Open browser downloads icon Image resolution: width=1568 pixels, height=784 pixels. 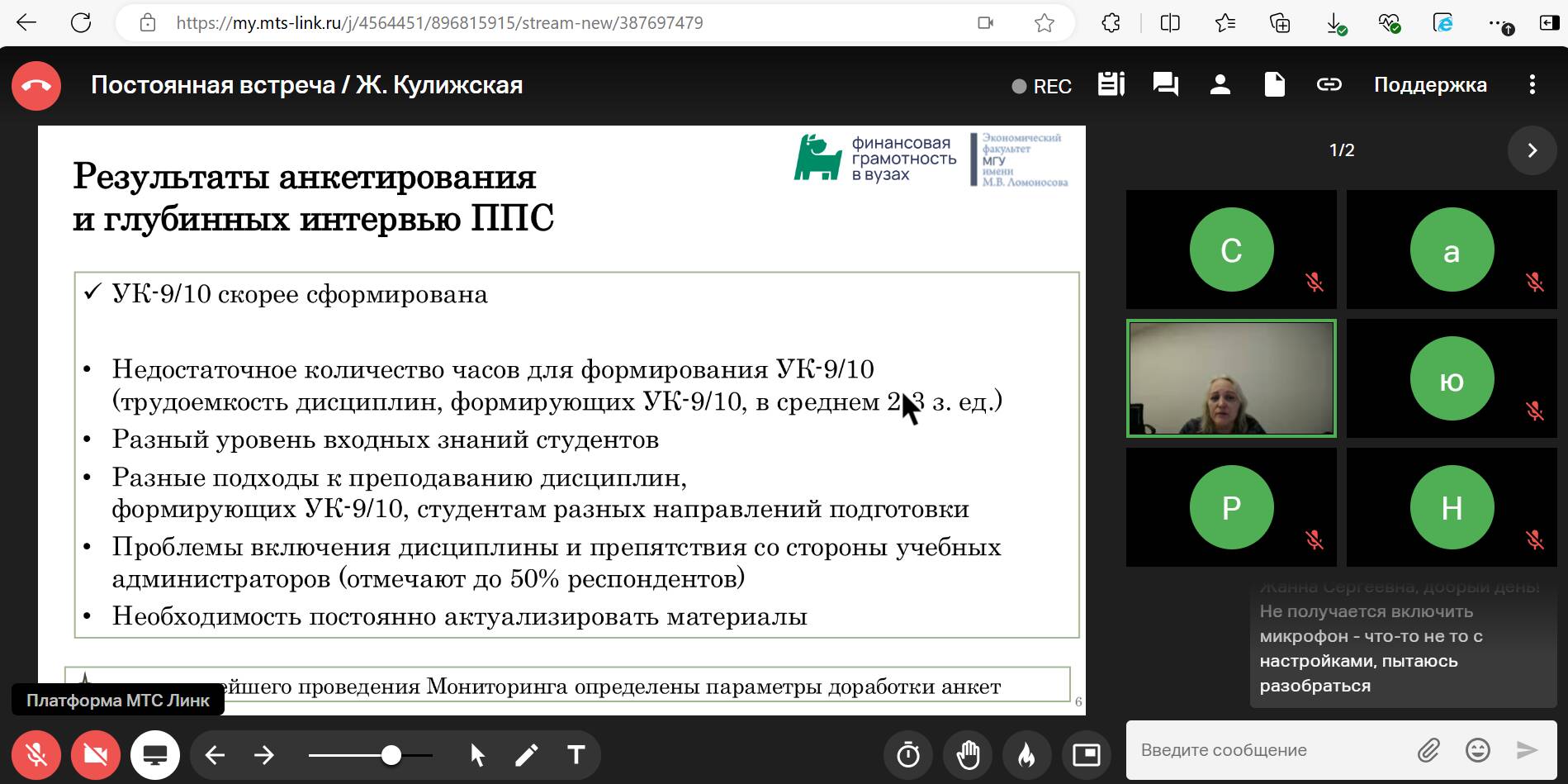pyautogui.click(x=1335, y=23)
